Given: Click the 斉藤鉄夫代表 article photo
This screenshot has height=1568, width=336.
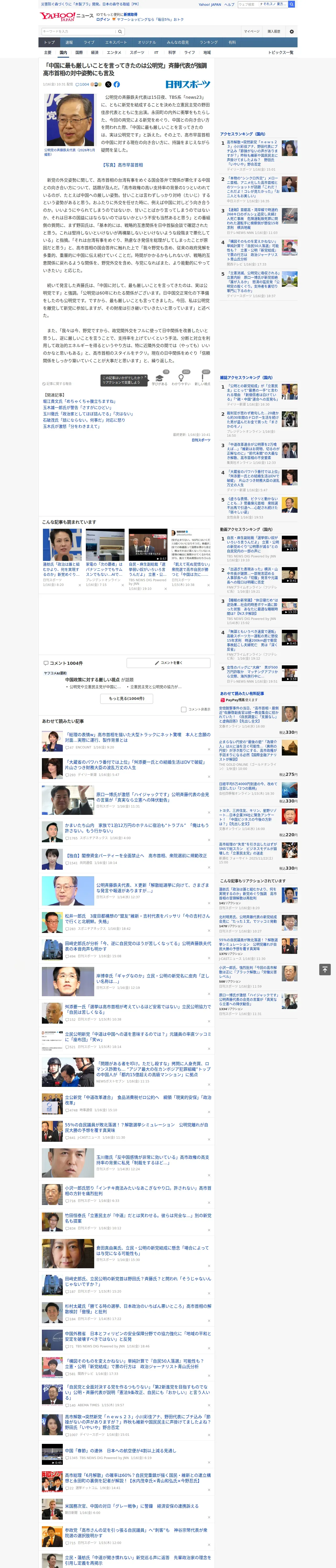Looking at the screenshot, I should [70, 119].
